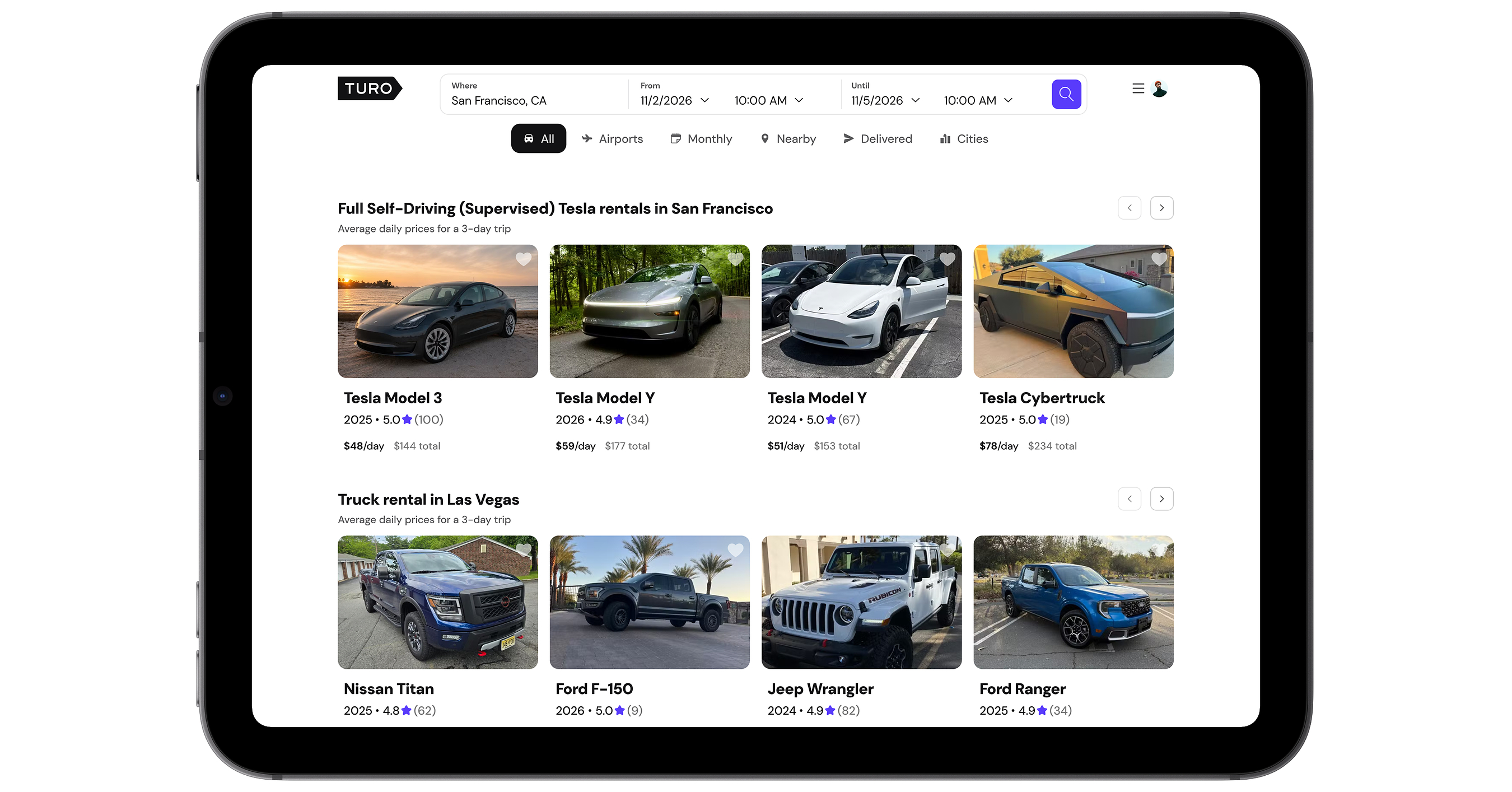Select the Nearby tab
The image size is (1512, 792).
pos(788,138)
